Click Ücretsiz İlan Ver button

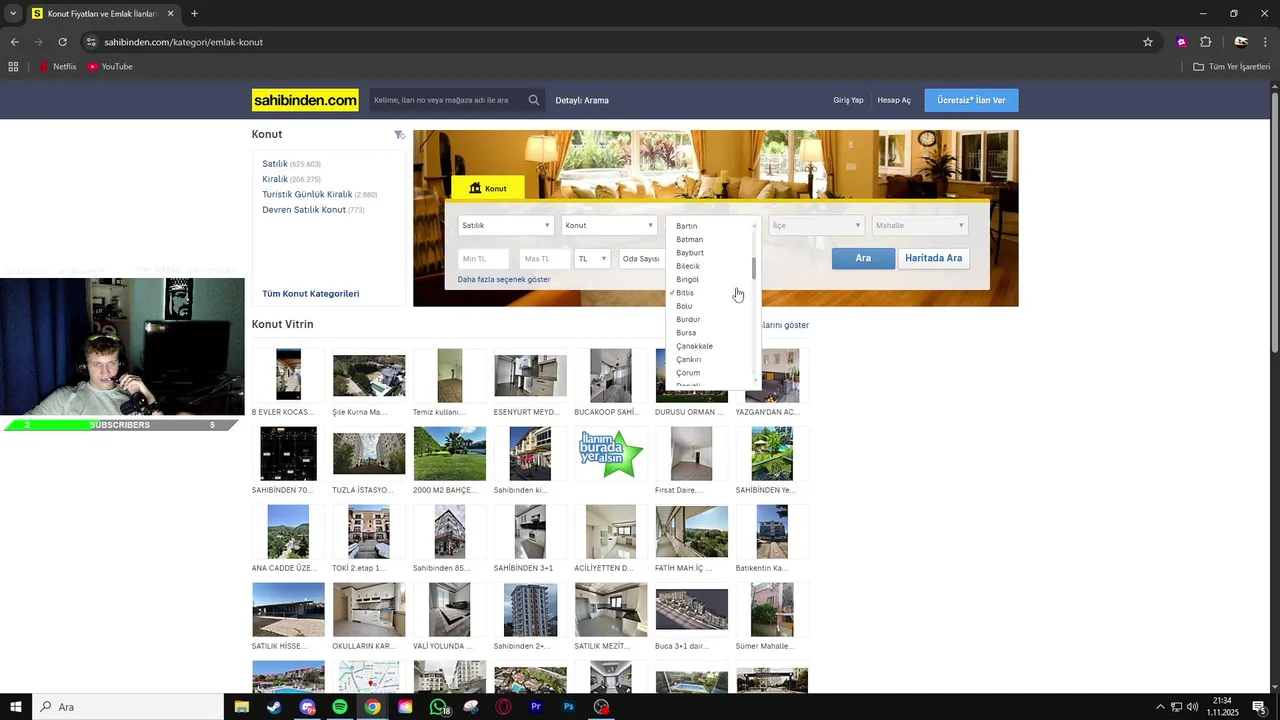pos(971,100)
